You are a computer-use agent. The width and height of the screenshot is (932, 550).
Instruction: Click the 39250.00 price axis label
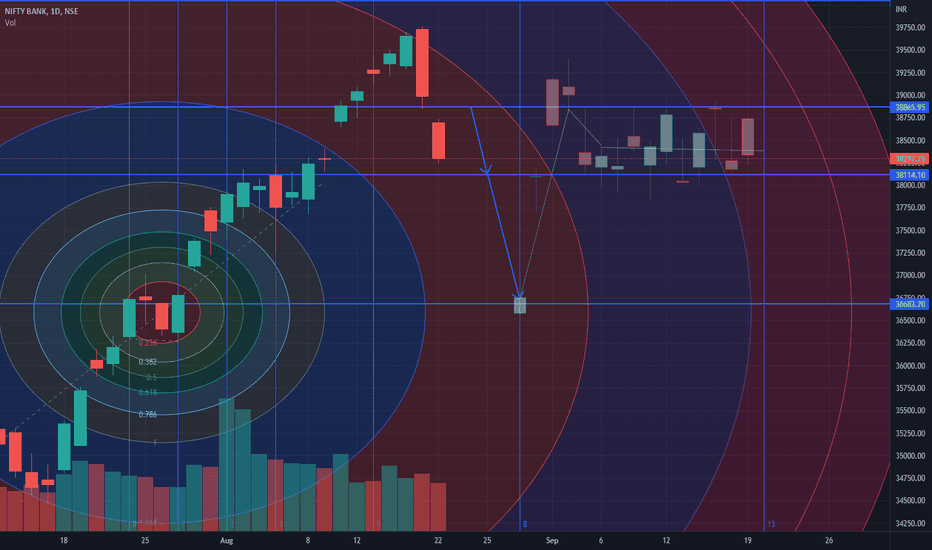pyautogui.click(x=910, y=73)
